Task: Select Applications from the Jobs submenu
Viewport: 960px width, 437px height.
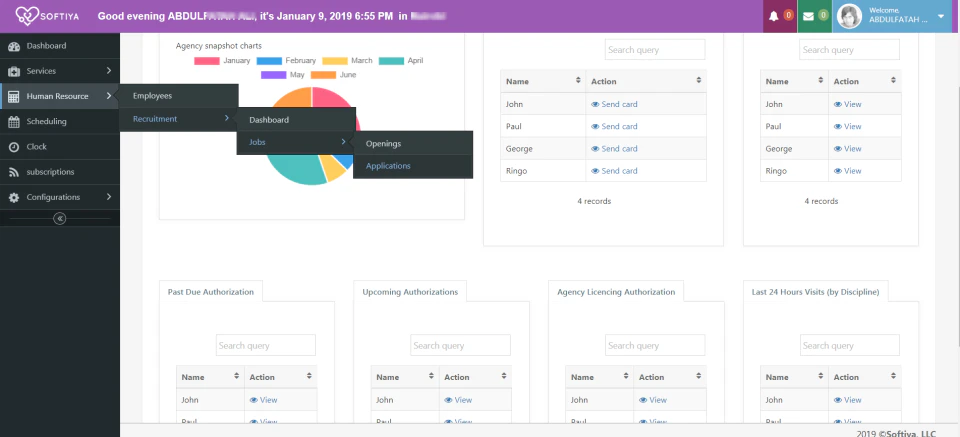Action: point(389,166)
